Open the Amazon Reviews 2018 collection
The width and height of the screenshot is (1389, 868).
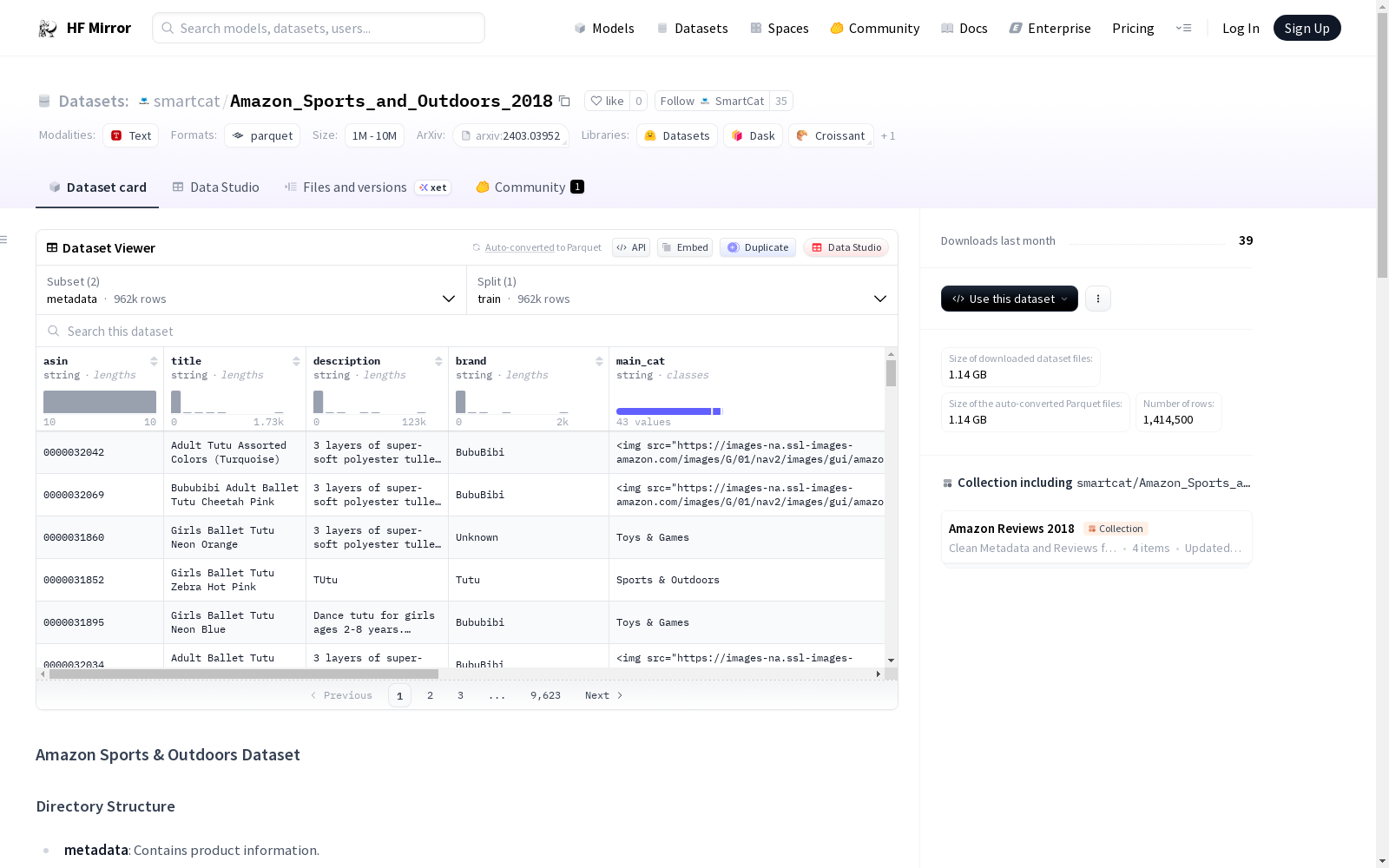(1096, 537)
